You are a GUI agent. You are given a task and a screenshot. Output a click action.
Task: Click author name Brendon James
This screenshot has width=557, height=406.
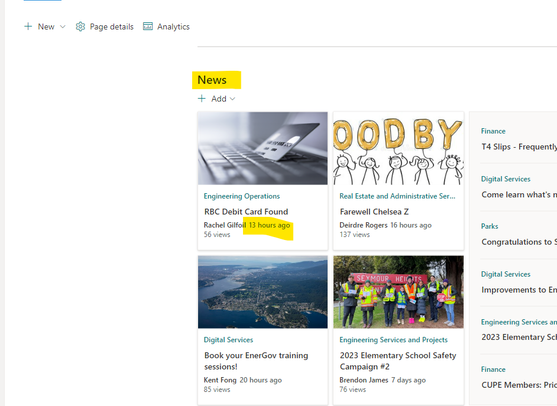point(364,380)
